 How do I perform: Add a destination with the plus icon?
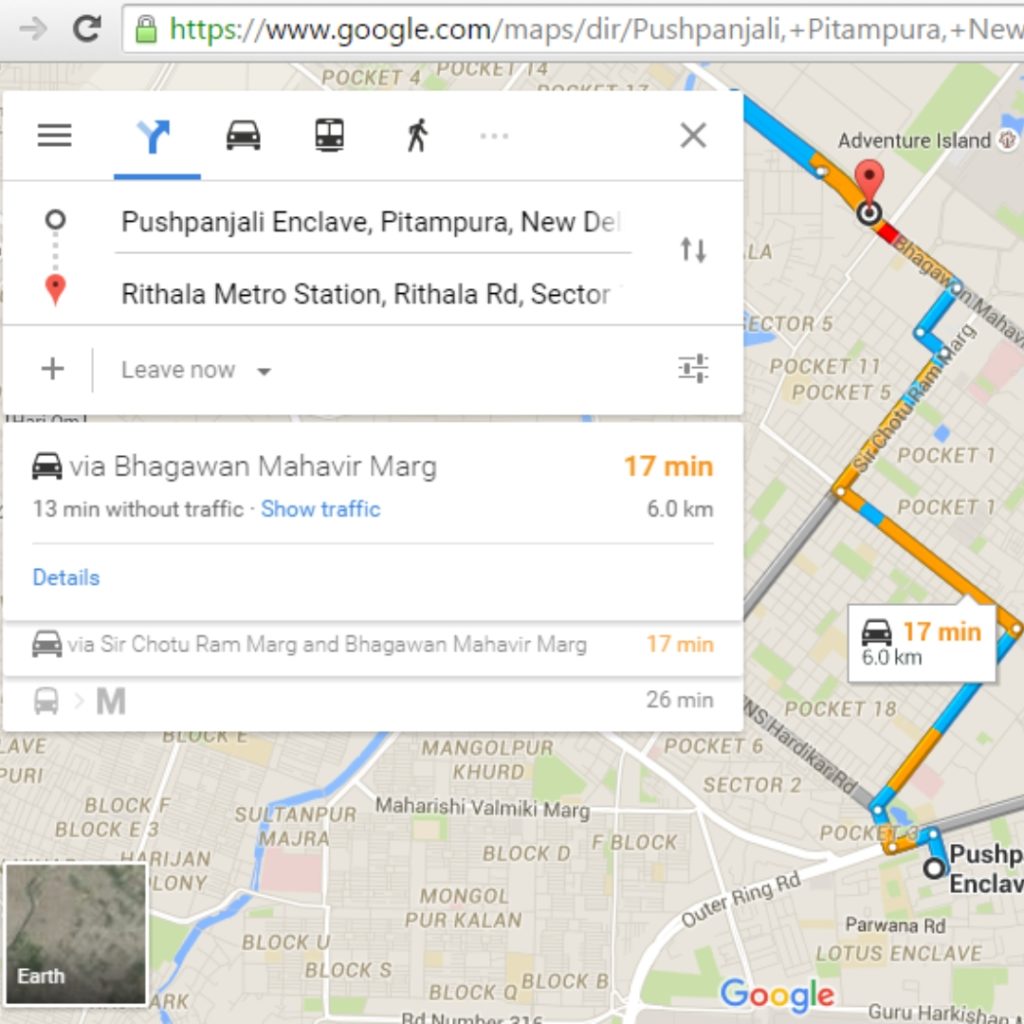point(52,369)
